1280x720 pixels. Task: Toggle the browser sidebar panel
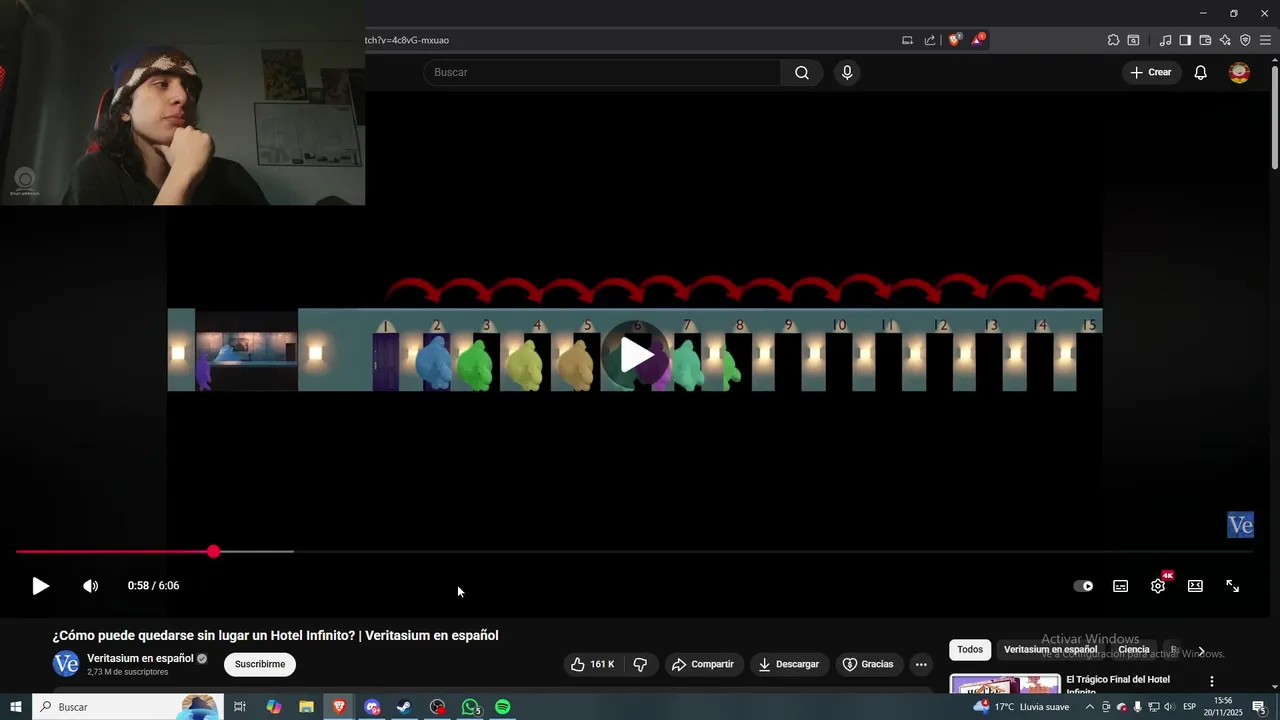point(1185,40)
